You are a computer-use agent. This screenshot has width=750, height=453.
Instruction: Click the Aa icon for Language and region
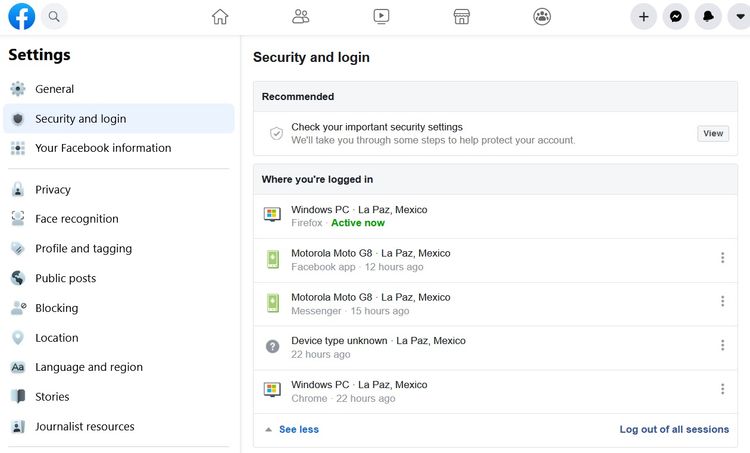[18, 367]
